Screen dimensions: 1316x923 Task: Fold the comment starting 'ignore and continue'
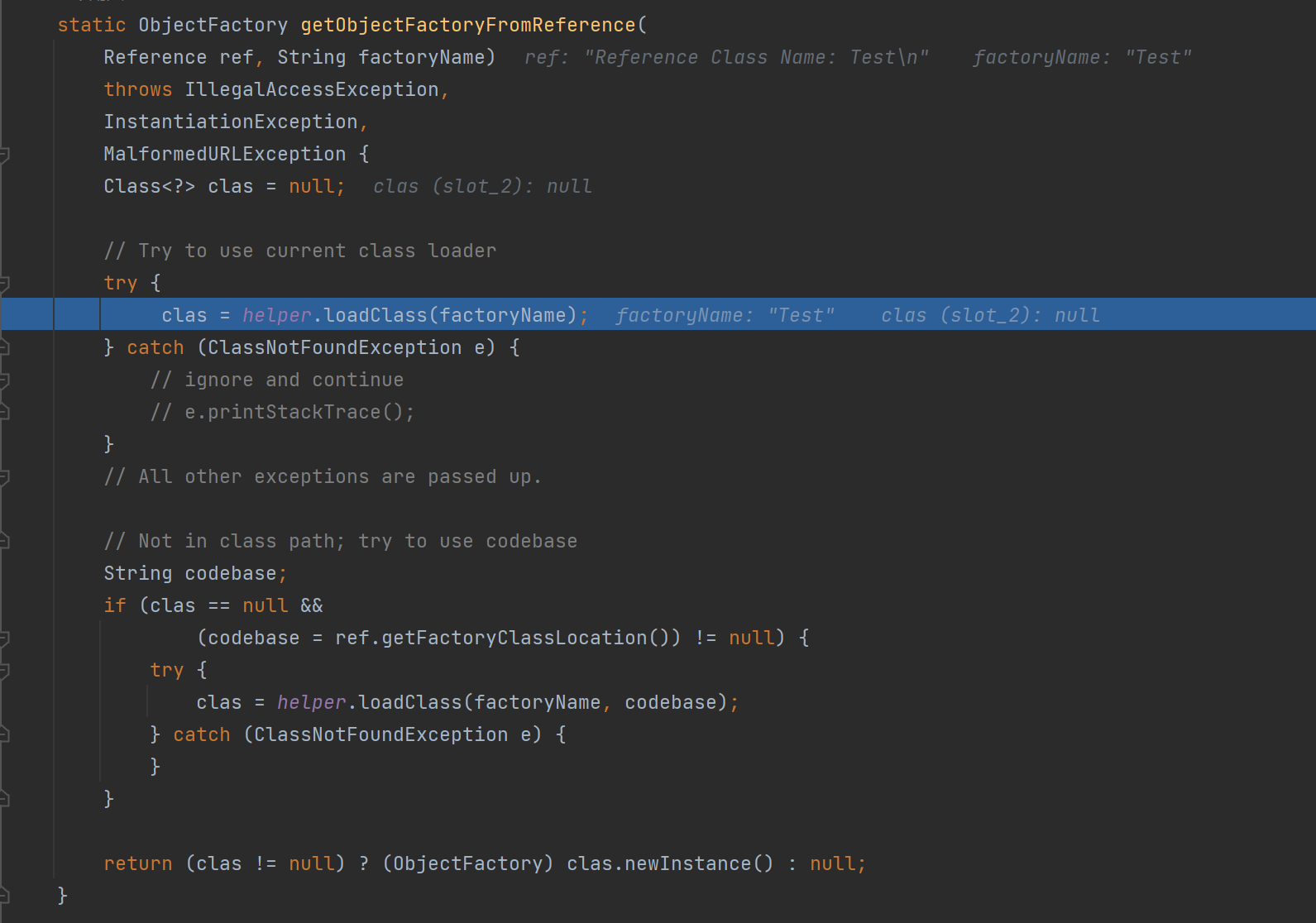point(4,380)
